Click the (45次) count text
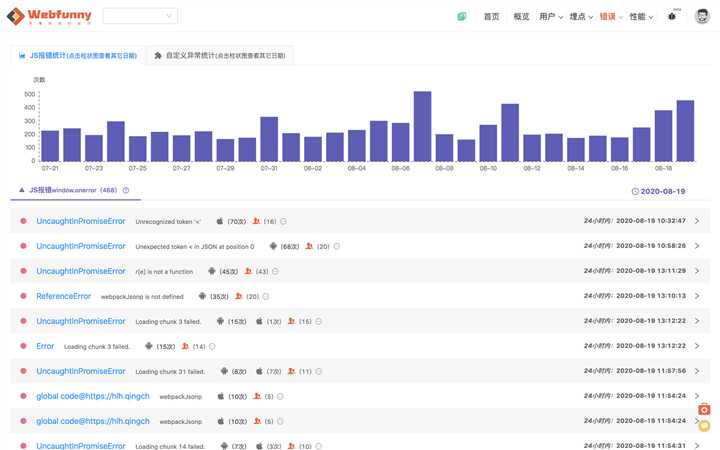The height and width of the screenshot is (450, 720). point(229,272)
